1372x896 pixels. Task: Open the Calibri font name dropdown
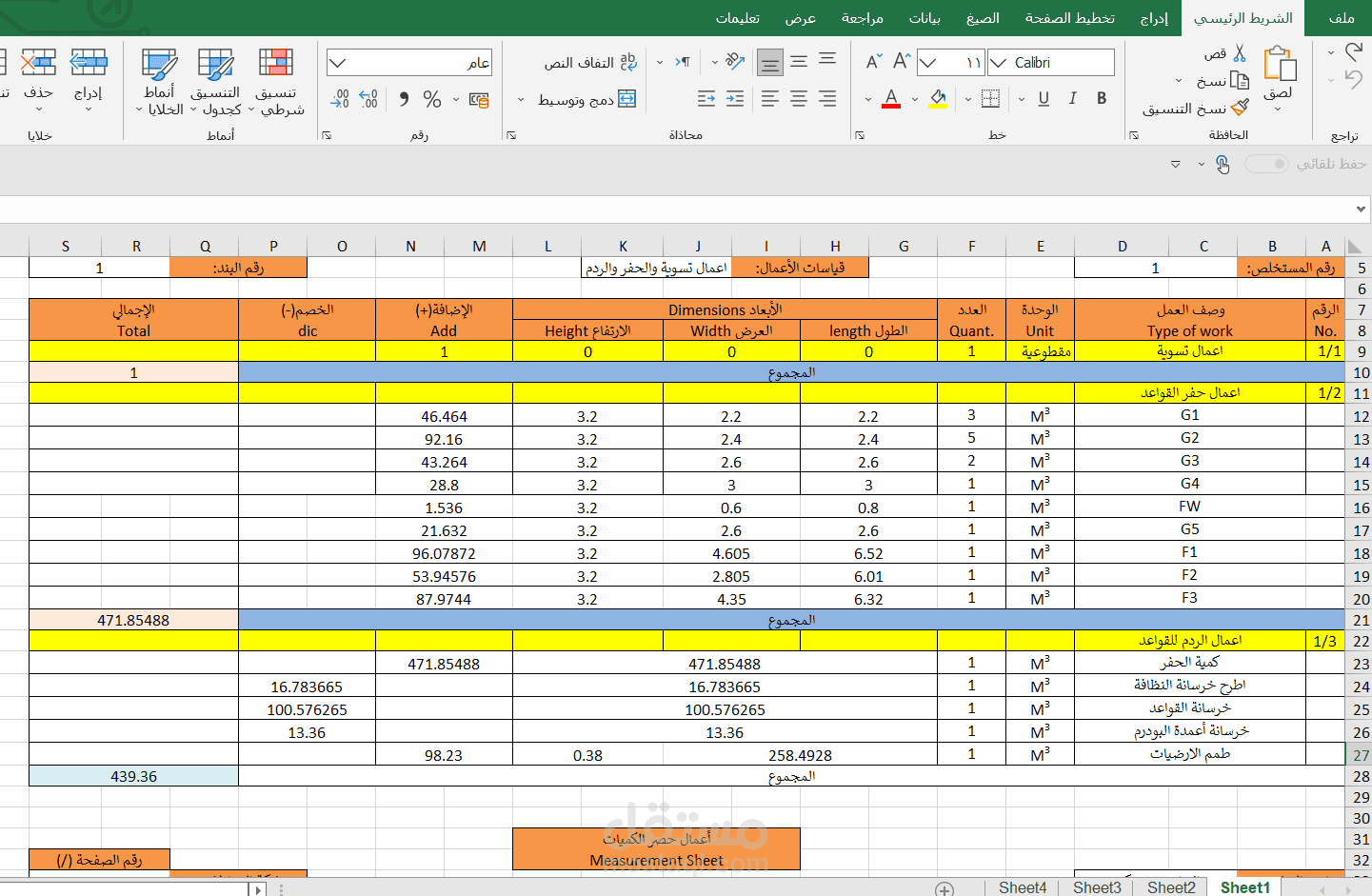point(998,63)
